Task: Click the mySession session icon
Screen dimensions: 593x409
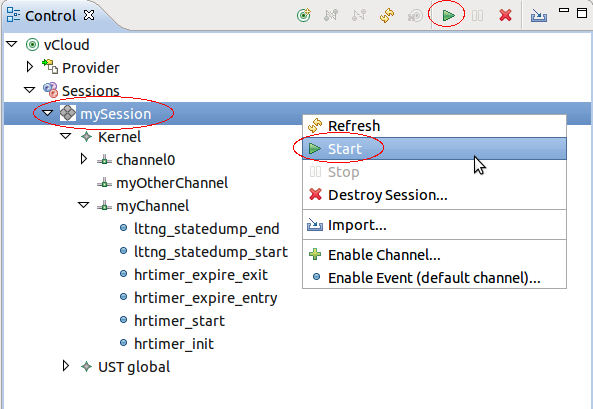Action: (68, 113)
